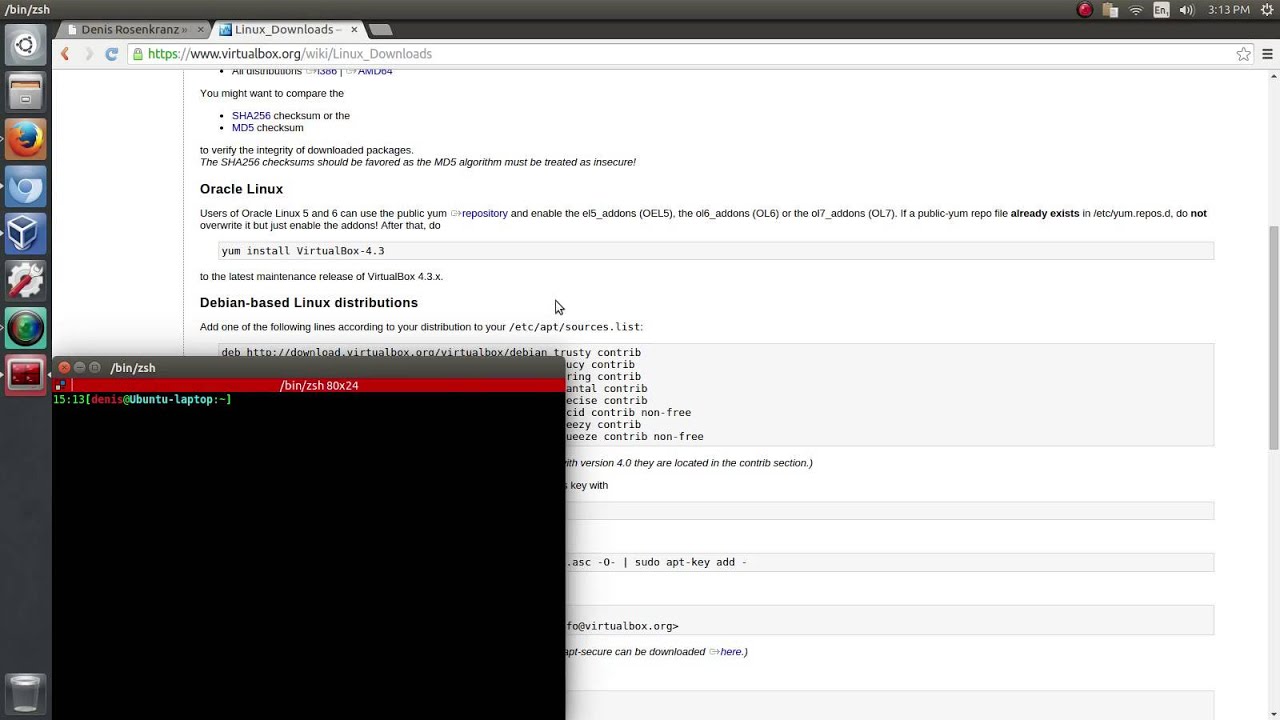1280x720 pixels.
Task: Click the red recording indicator in tray
Action: tap(1085, 10)
